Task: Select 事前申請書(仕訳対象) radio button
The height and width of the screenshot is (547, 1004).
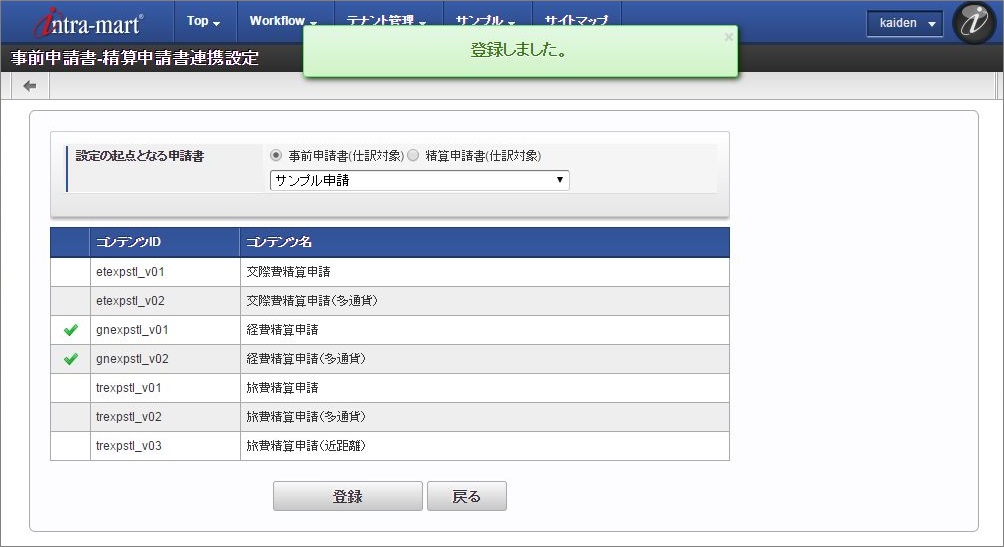Action: [276, 155]
